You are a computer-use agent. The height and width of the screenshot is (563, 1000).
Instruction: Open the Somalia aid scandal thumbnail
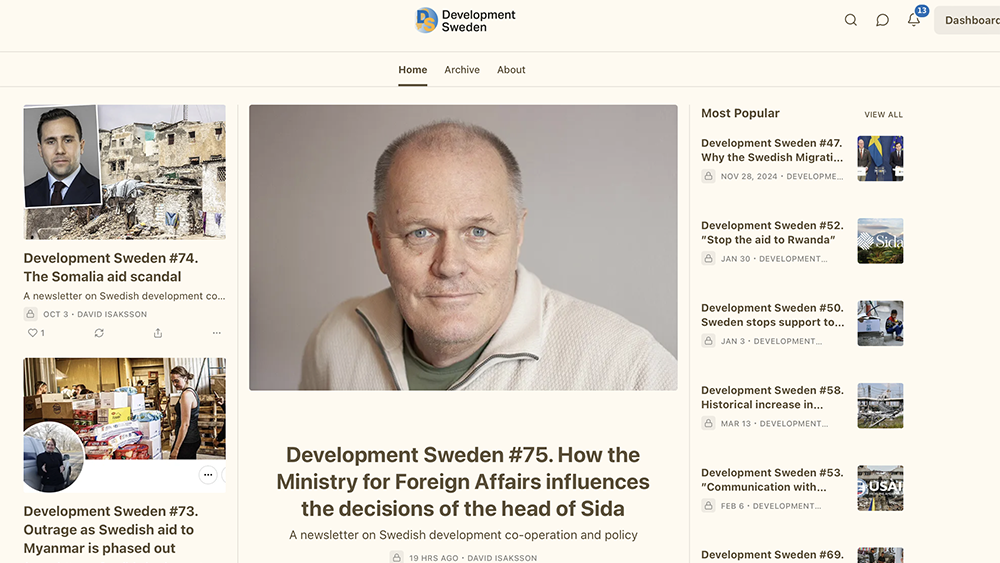click(x=124, y=172)
